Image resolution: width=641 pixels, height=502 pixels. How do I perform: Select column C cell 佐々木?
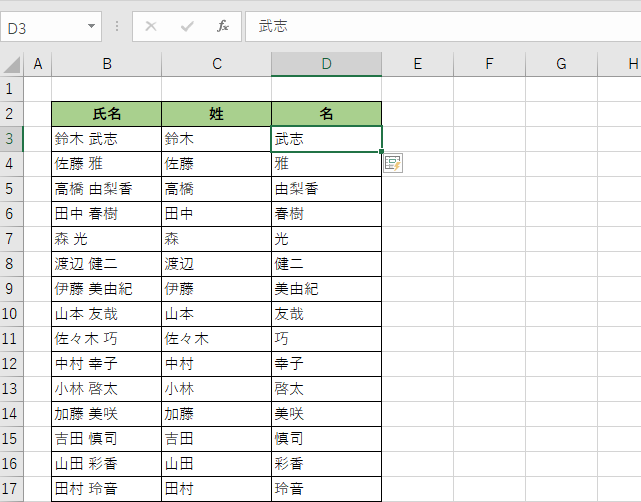click(217, 339)
